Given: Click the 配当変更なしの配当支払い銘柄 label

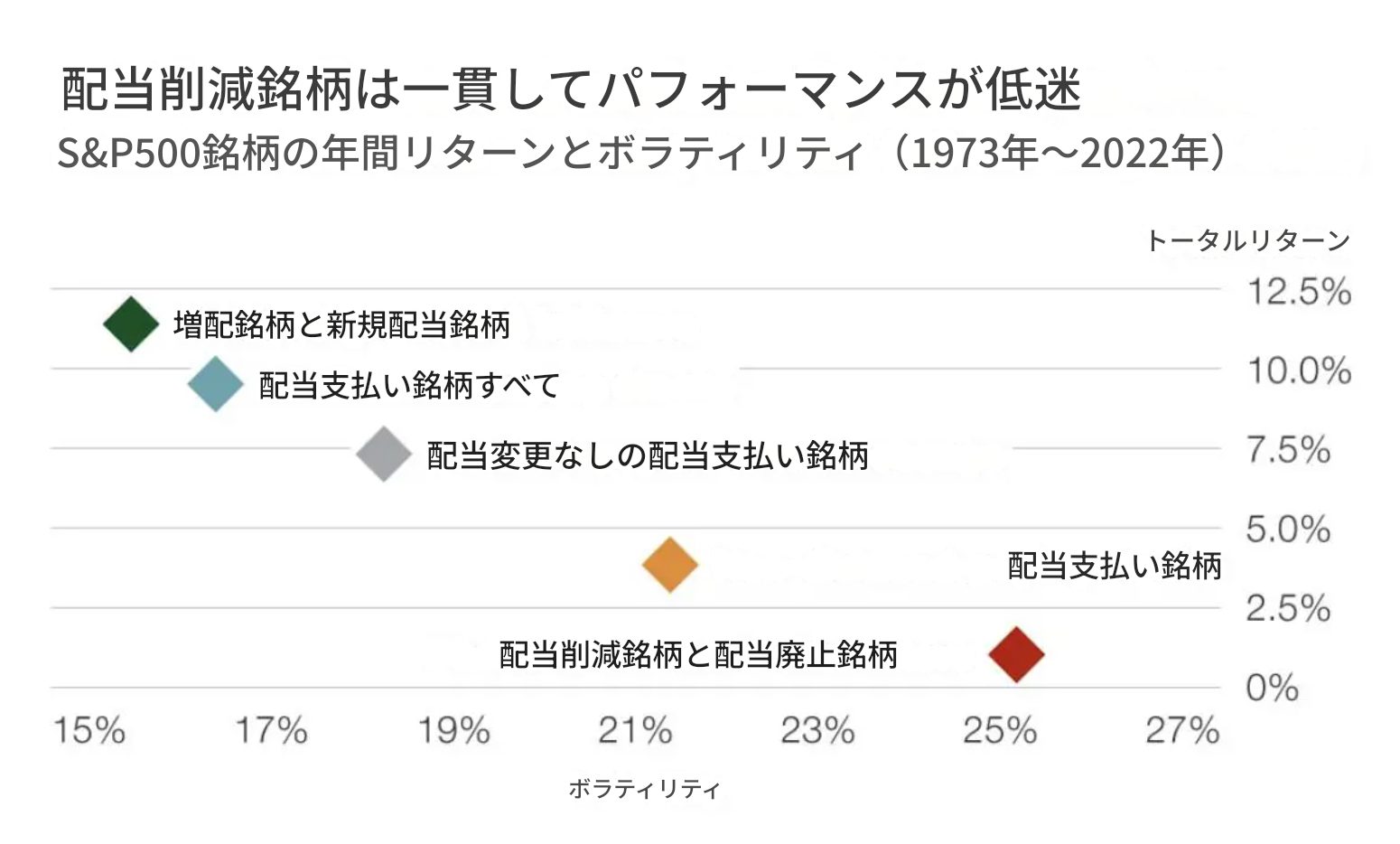Looking at the screenshot, I should click(x=647, y=455).
